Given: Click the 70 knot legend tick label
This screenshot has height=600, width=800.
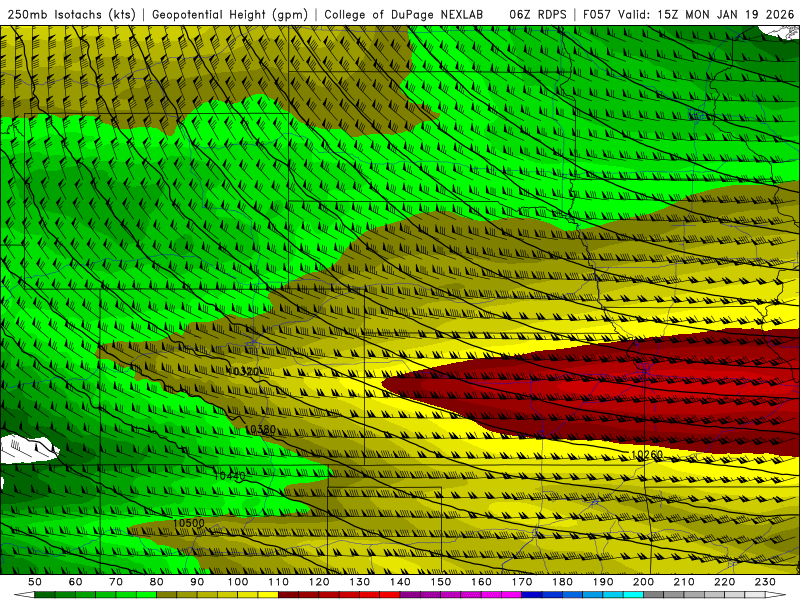Looking at the screenshot, I should [116, 582].
